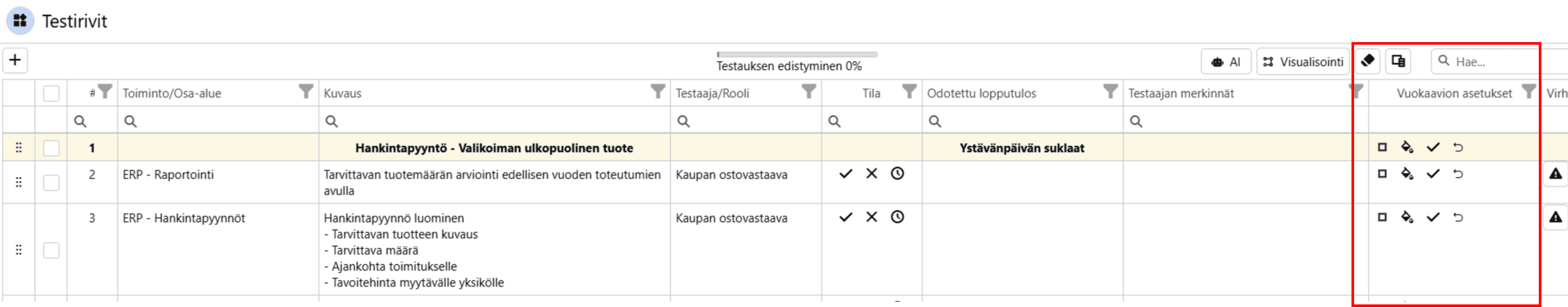1568x307 pixels.
Task: Click the plus icon to add row
Action: 15,60
